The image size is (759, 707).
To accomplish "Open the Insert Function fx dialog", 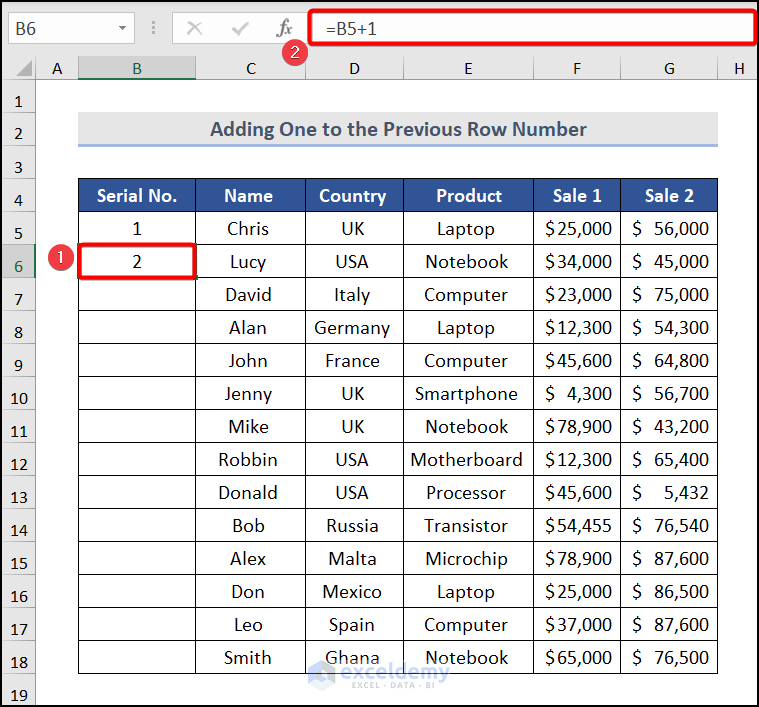I will click(285, 29).
